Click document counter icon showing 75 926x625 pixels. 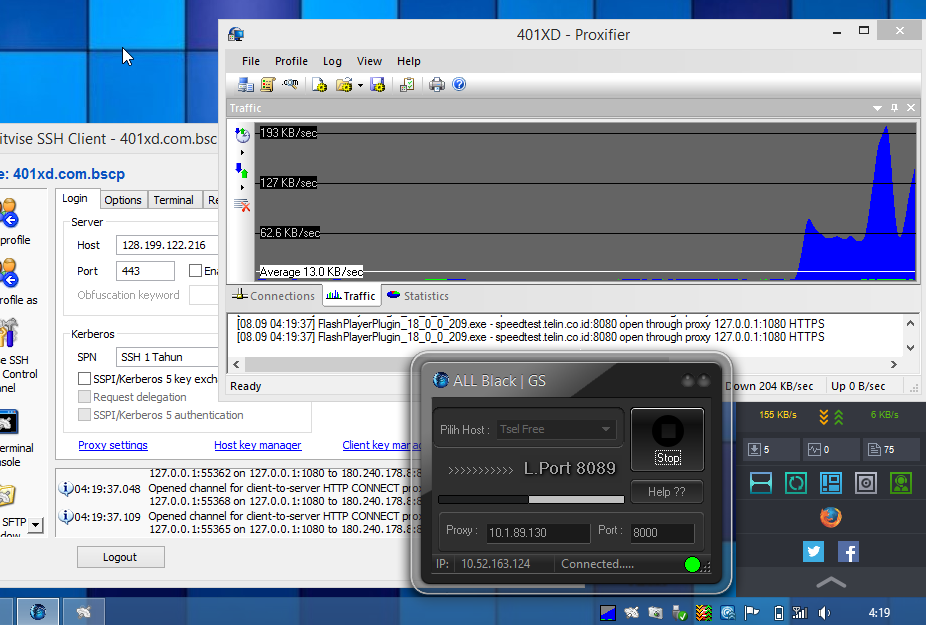(x=874, y=450)
